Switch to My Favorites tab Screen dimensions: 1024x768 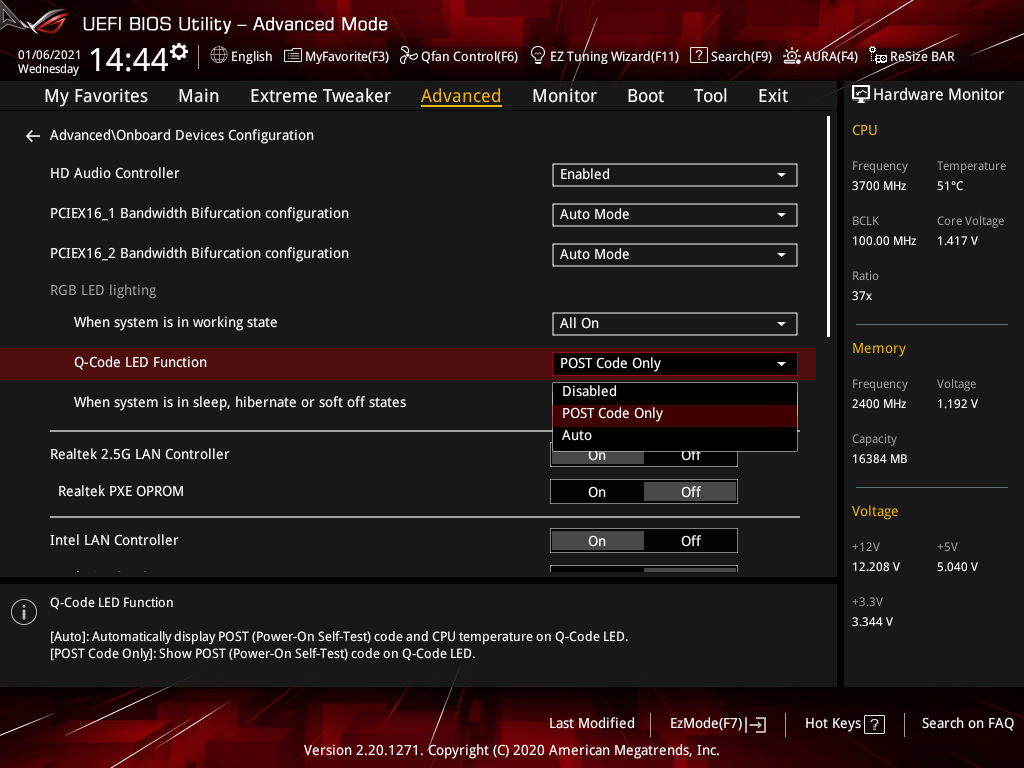coord(96,96)
